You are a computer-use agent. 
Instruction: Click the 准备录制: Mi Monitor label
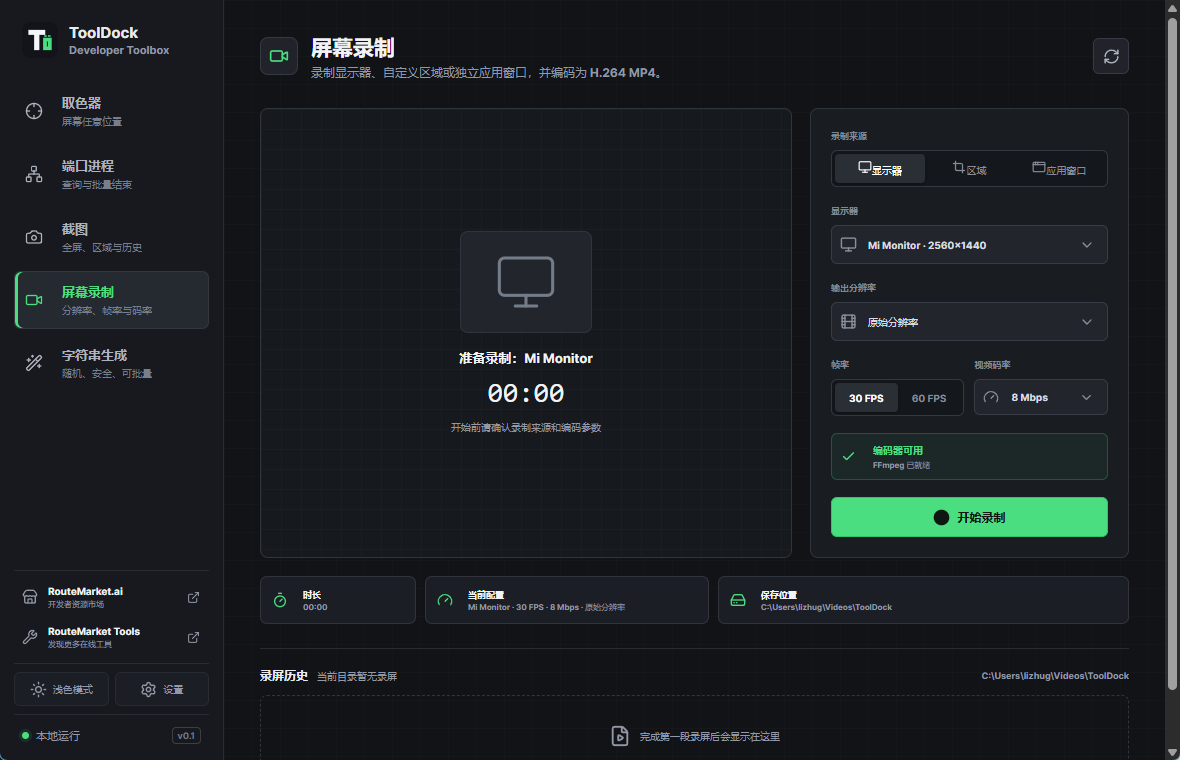[526, 358]
